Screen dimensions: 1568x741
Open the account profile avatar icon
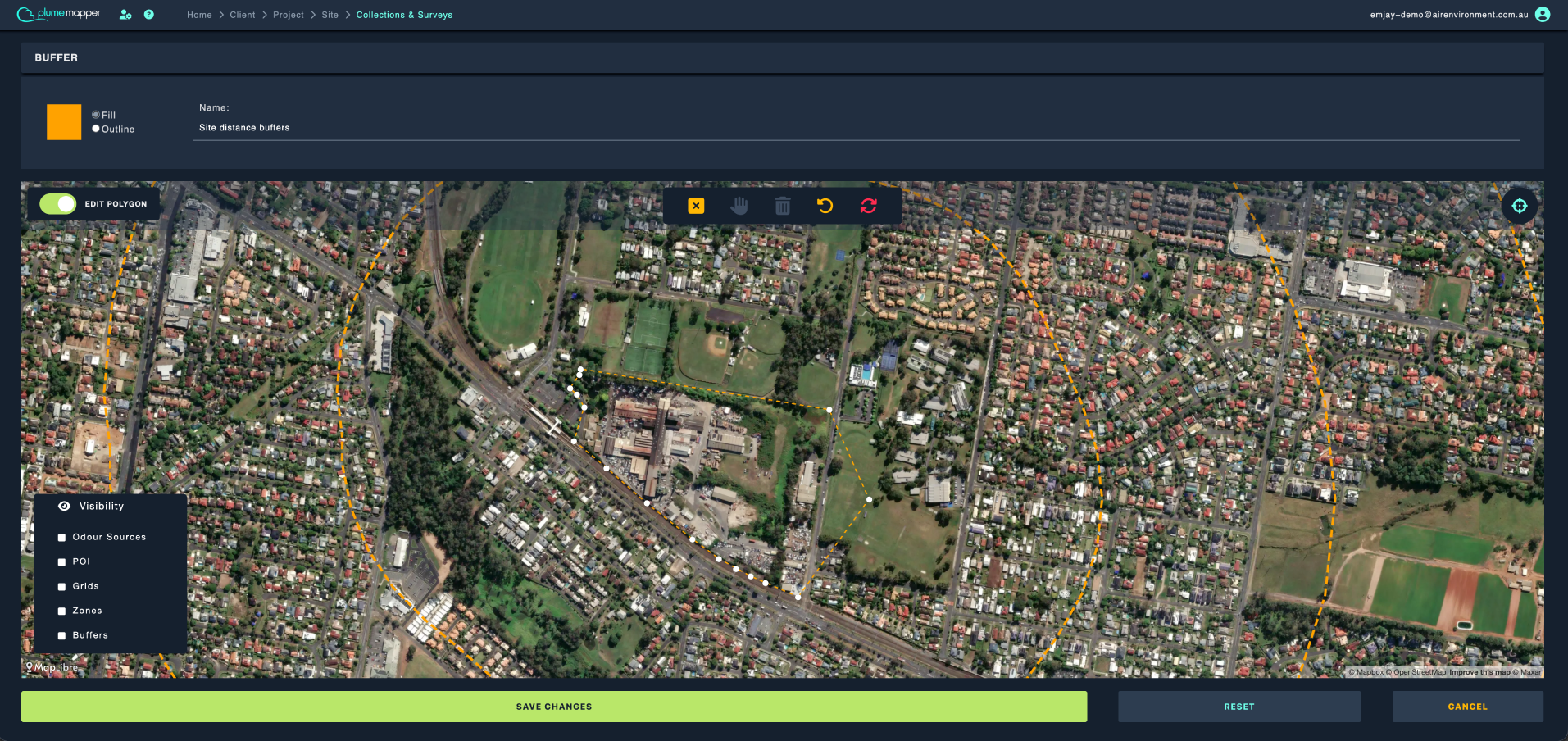(1543, 15)
